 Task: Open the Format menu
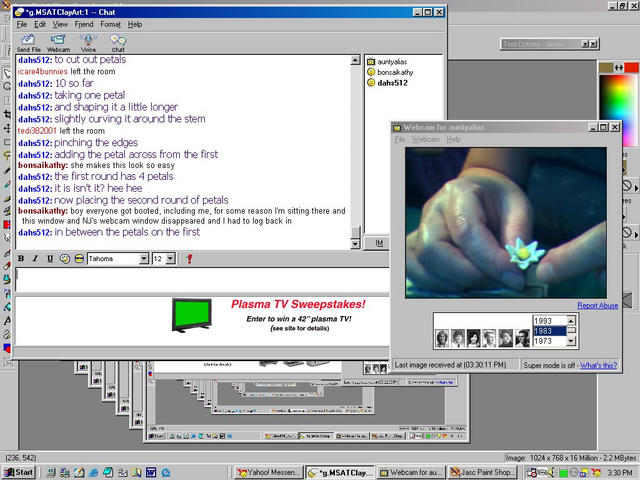tap(111, 24)
